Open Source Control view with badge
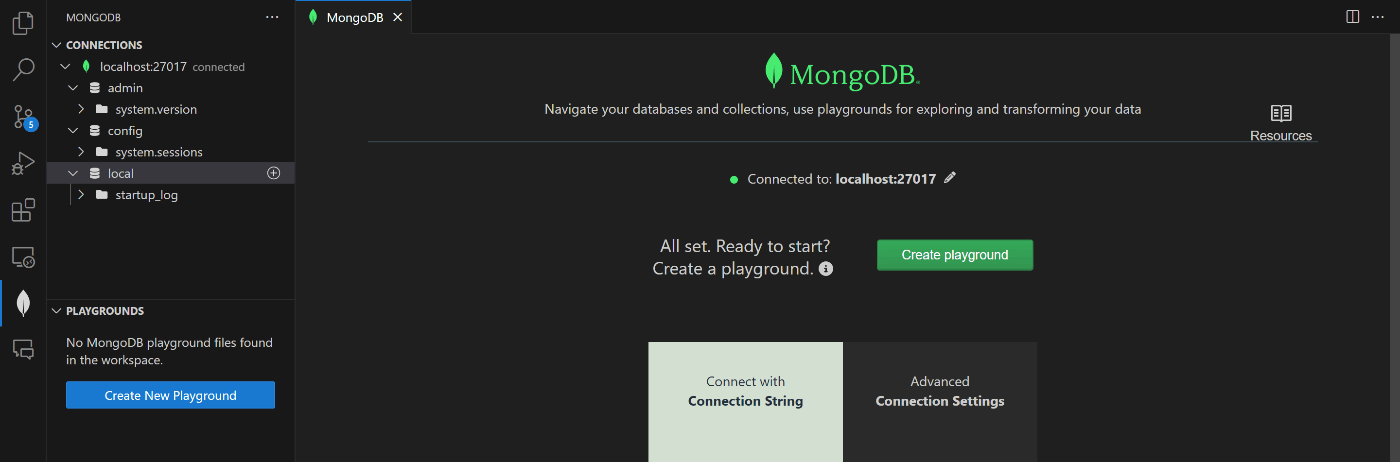Screen dimensions: 1400x462 click(x=23, y=117)
